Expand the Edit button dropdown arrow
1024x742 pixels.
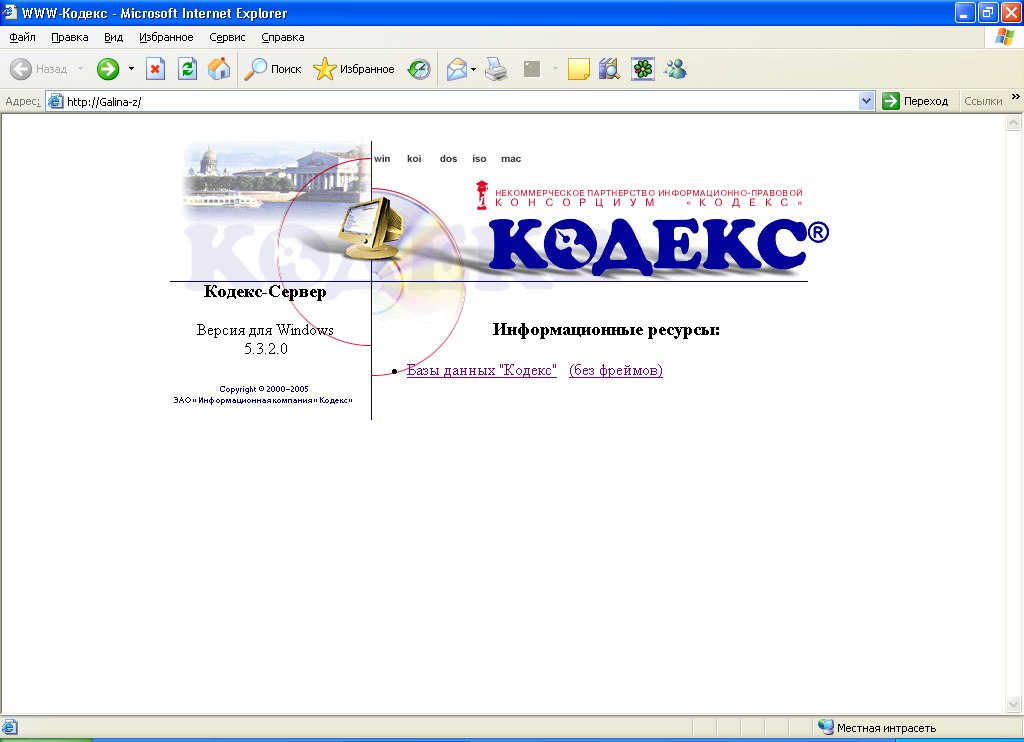pos(555,69)
